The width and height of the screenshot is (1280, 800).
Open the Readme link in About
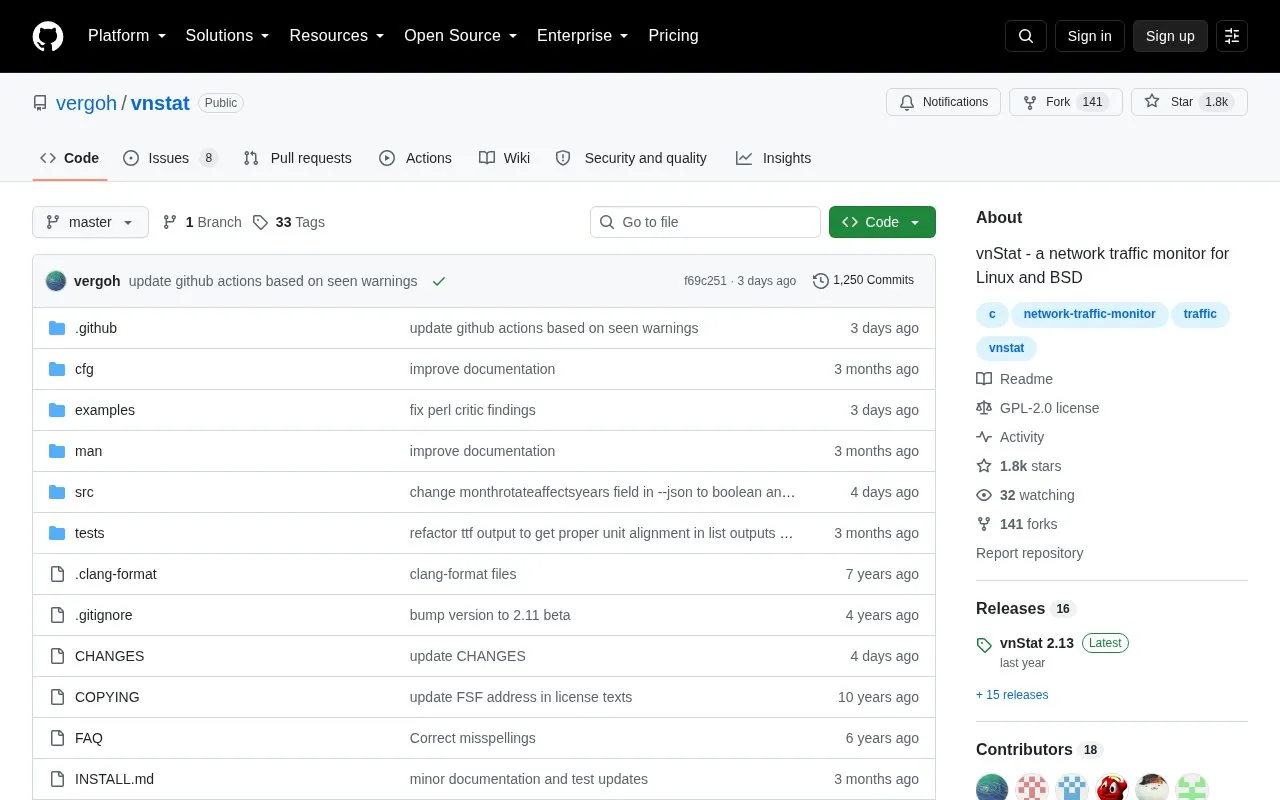[x=1014, y=379]
